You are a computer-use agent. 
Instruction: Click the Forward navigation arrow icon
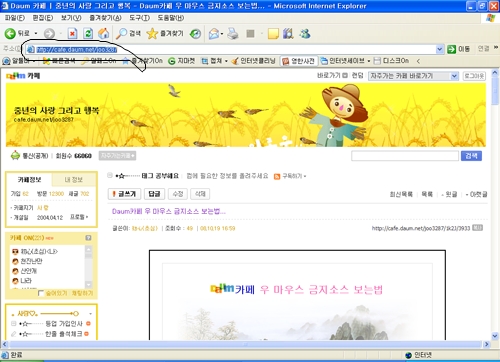[x=49, y=33]
